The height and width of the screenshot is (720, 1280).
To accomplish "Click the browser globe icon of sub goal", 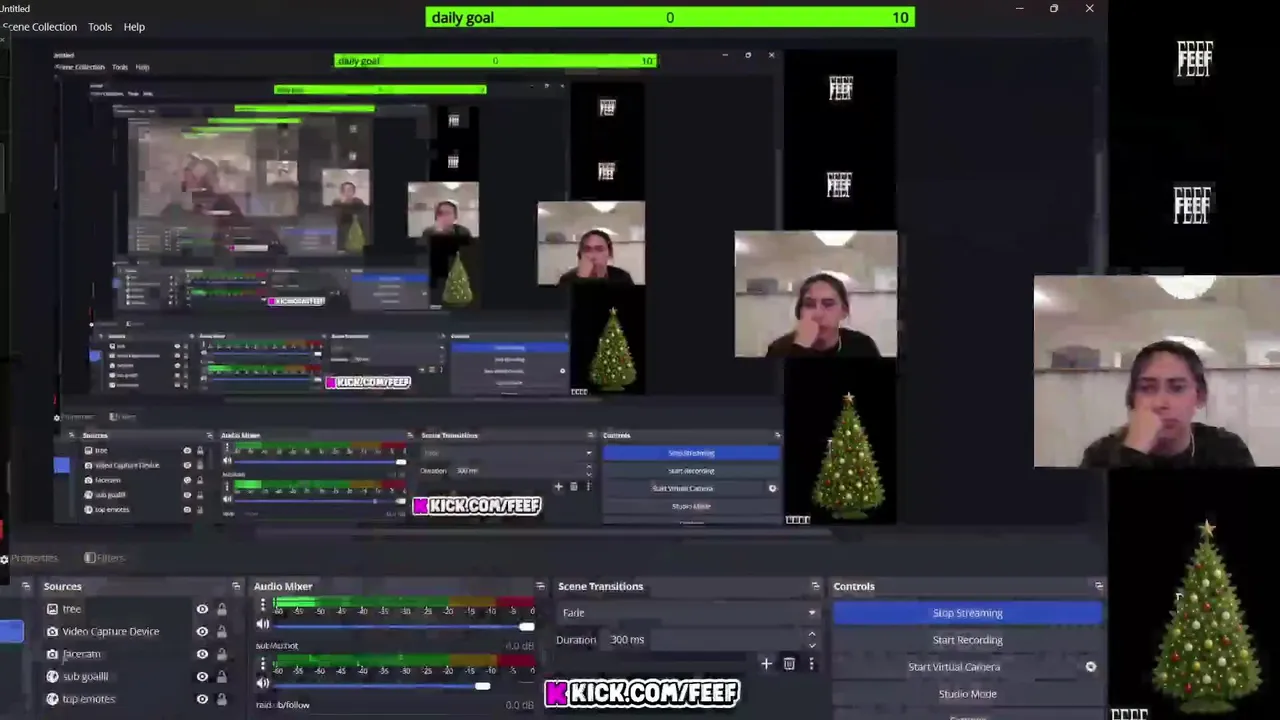I will tap(52, 676).
